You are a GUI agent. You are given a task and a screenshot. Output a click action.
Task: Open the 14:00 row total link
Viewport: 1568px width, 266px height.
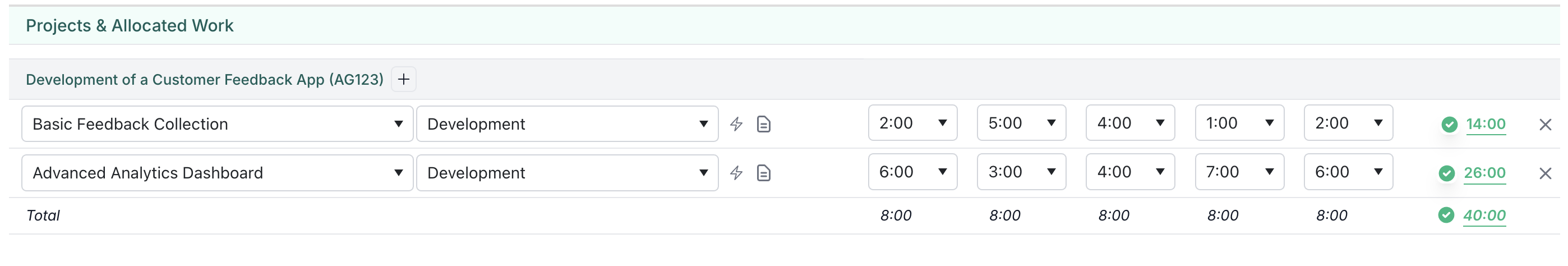(x=1486, y=124)
